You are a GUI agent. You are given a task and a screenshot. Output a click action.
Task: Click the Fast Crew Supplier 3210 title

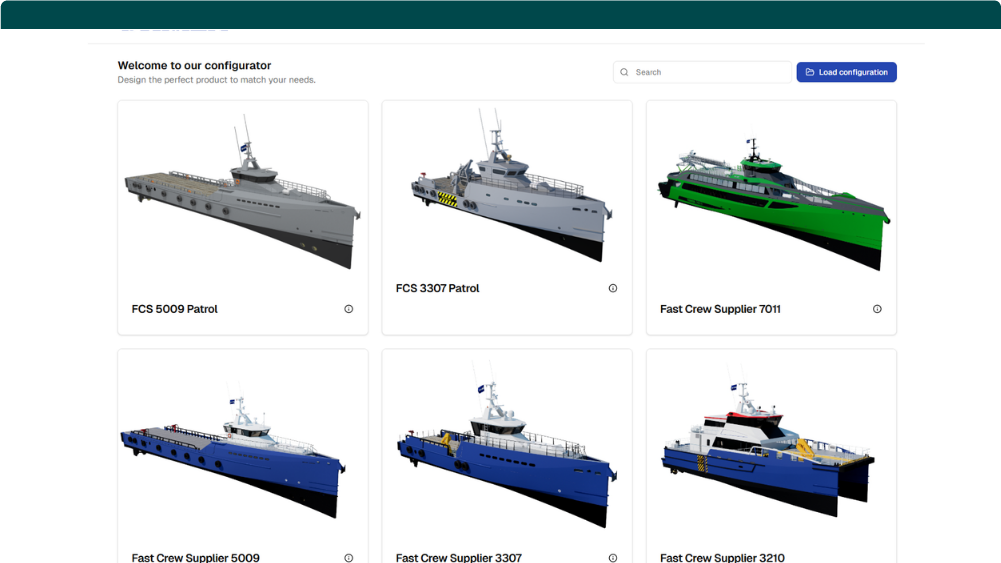[x=722, y=557]
